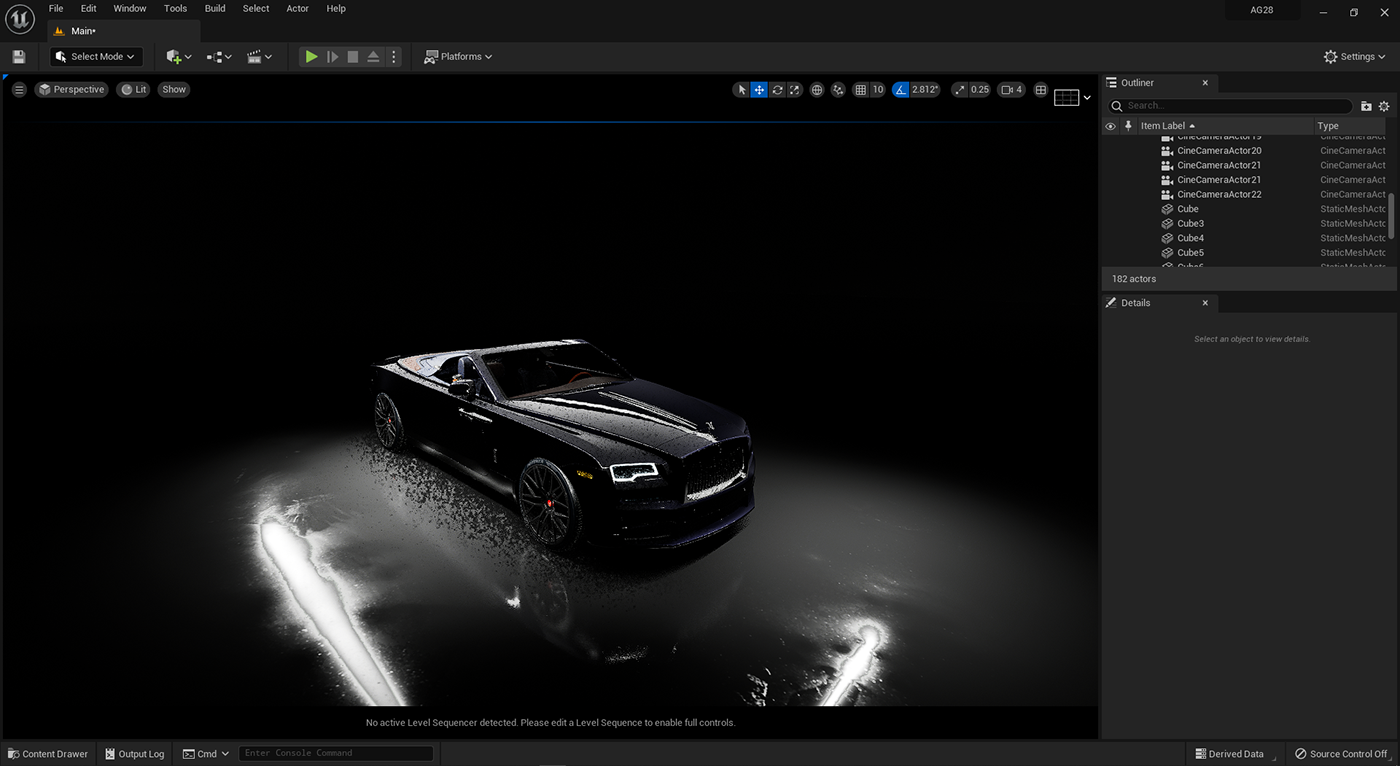Viewport: 1400px width, 766px height.
Task: Switch to the Details tab
Action: [1137, 302]
